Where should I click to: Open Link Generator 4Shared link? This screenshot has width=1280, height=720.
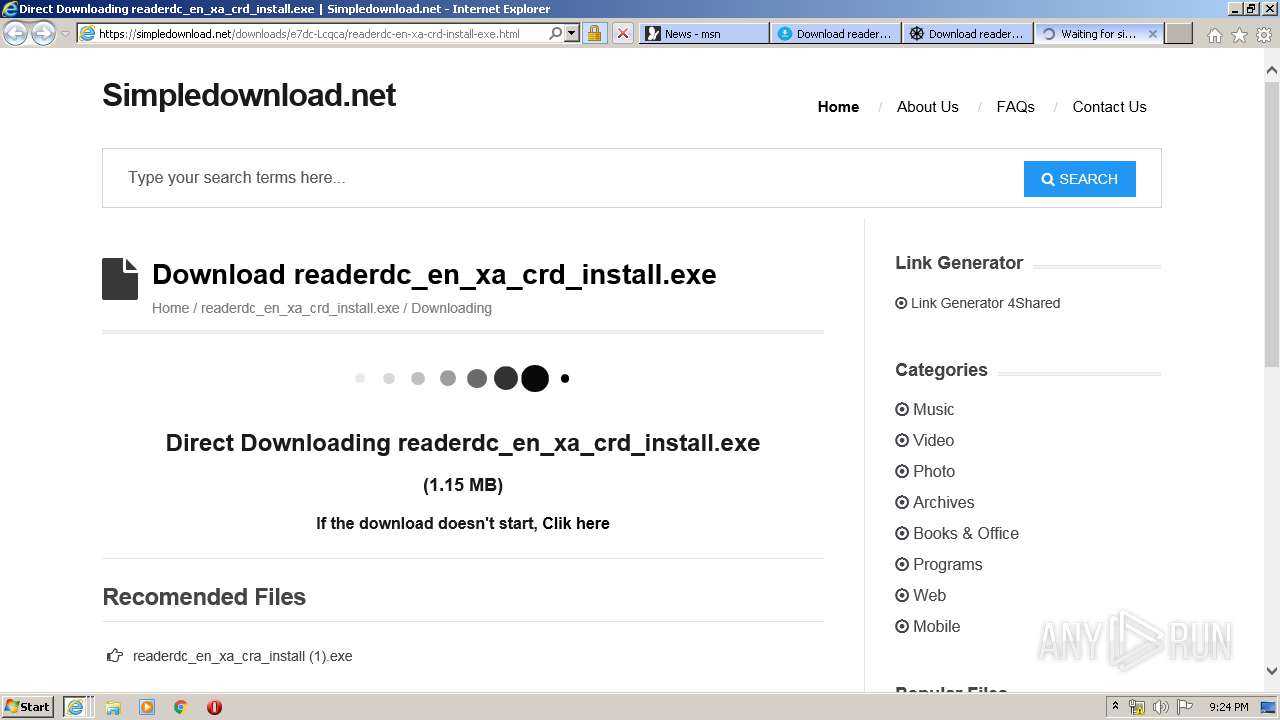985,303
